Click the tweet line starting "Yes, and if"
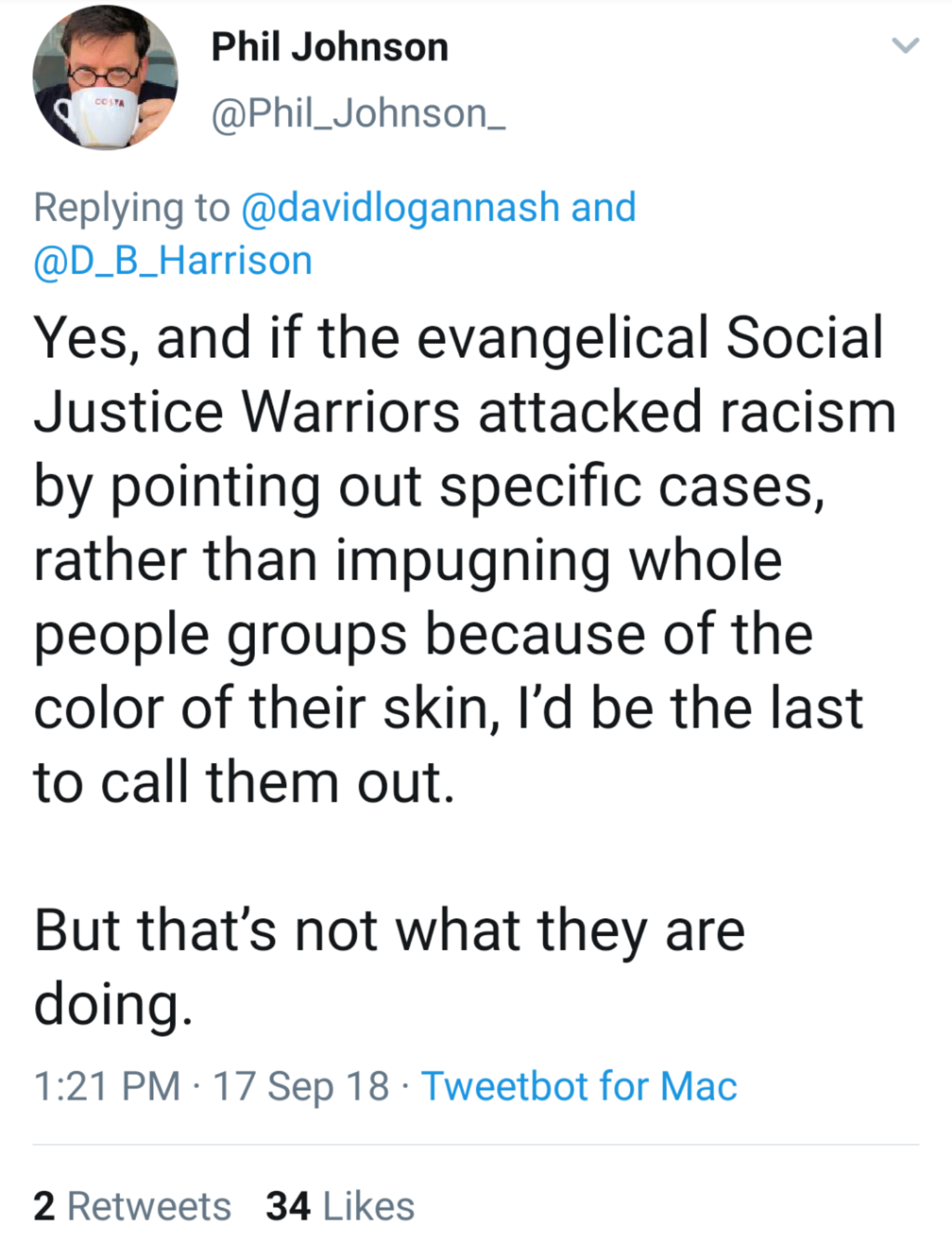This screenshot has height=1255, width=952. (458, 338)
